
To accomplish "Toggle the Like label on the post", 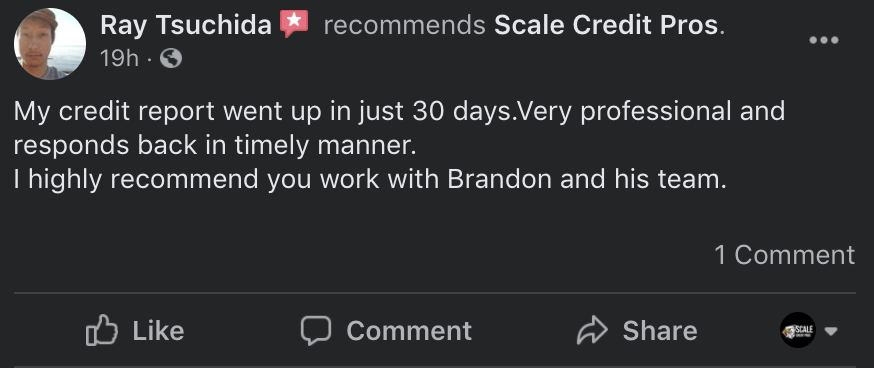I will pyautogui.click(x=158, y=331).
